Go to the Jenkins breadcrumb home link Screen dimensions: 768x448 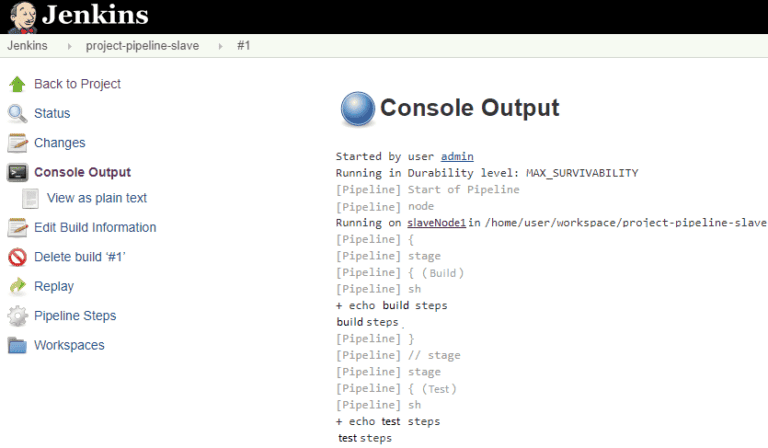[x=27, y=46]
